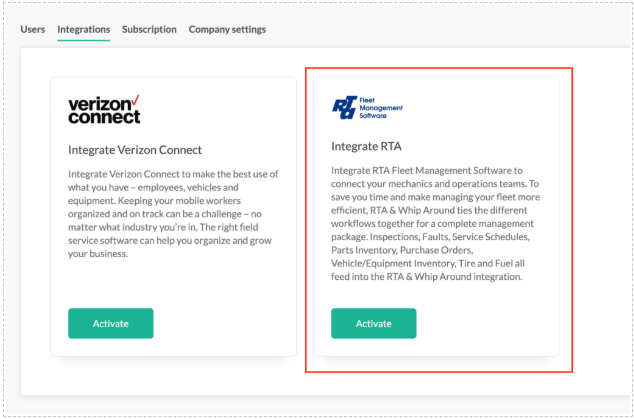634x419 pixels.
Task: Click 'Inspections, Faults, Service Schedules' line in the RTA text
Action: [x=430, y=237]
